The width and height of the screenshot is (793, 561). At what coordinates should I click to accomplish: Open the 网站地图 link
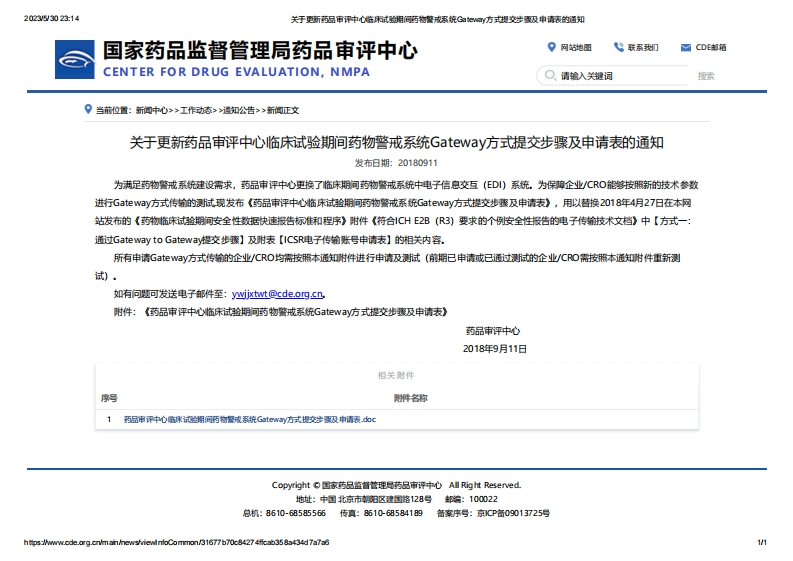[576, 47]
